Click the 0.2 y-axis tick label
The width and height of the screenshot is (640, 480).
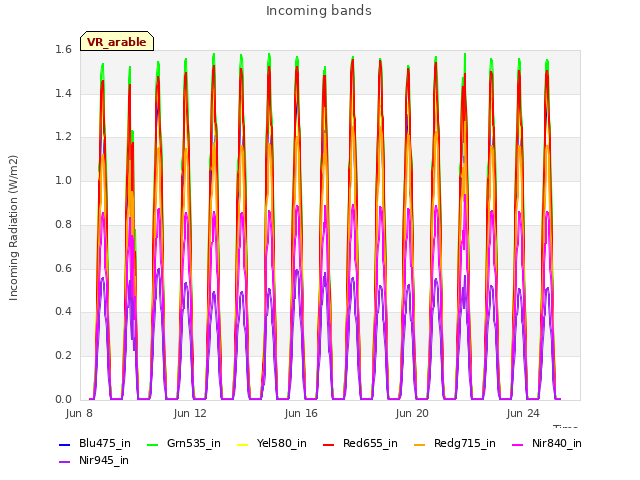tap(63, 356)
